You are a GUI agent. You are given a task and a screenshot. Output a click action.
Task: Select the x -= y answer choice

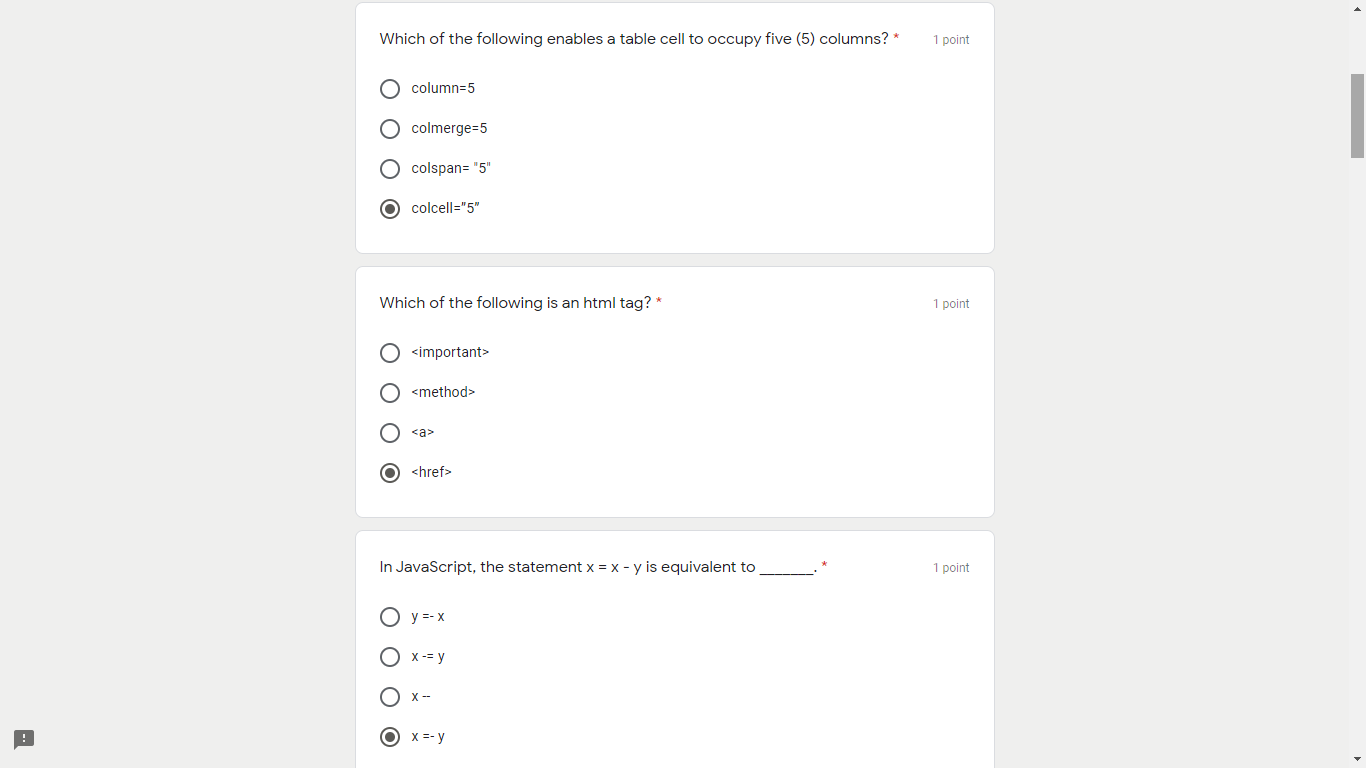390,656
